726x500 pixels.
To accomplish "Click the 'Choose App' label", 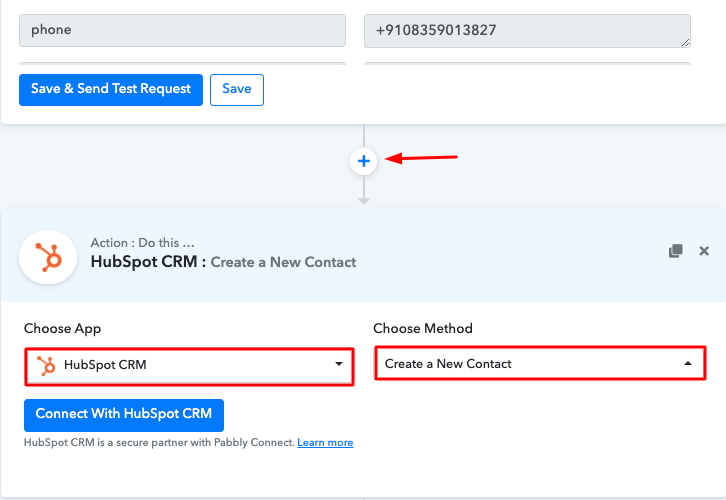I will 63,328.
